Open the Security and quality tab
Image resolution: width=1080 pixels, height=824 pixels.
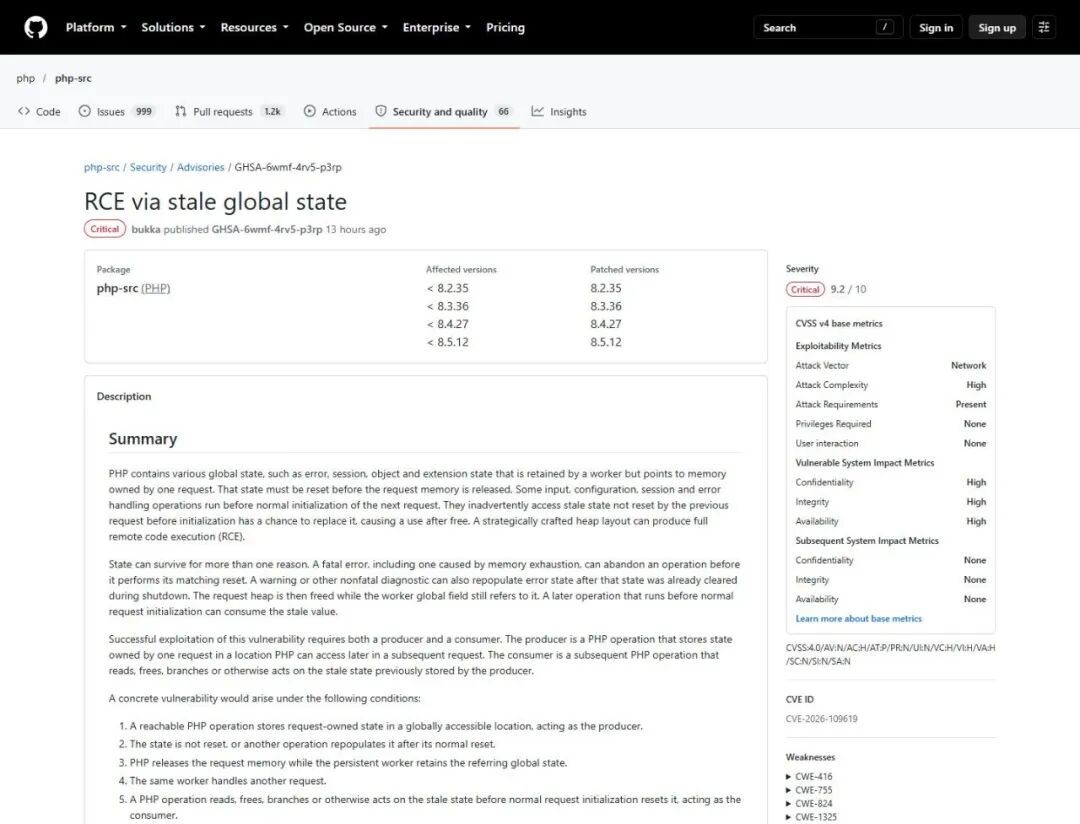point(444,111)
